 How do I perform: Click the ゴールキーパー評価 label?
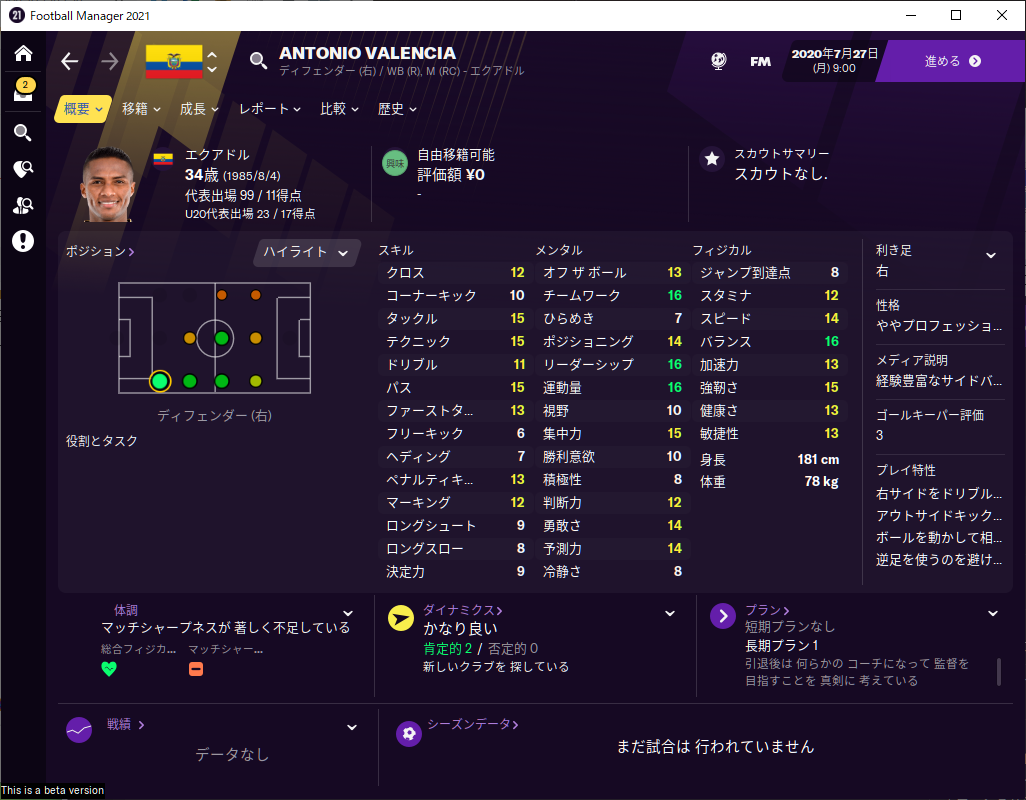tap(930, 415)
